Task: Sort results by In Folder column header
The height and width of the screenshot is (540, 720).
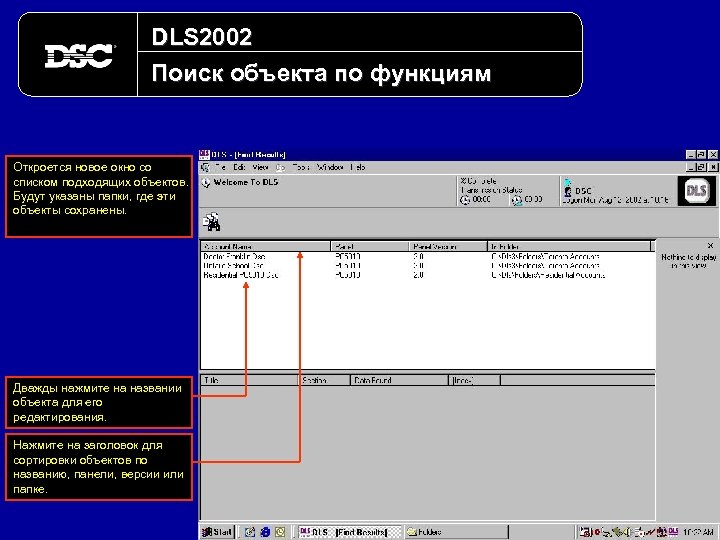Action: pyautogui.click(x=569, y=247)
